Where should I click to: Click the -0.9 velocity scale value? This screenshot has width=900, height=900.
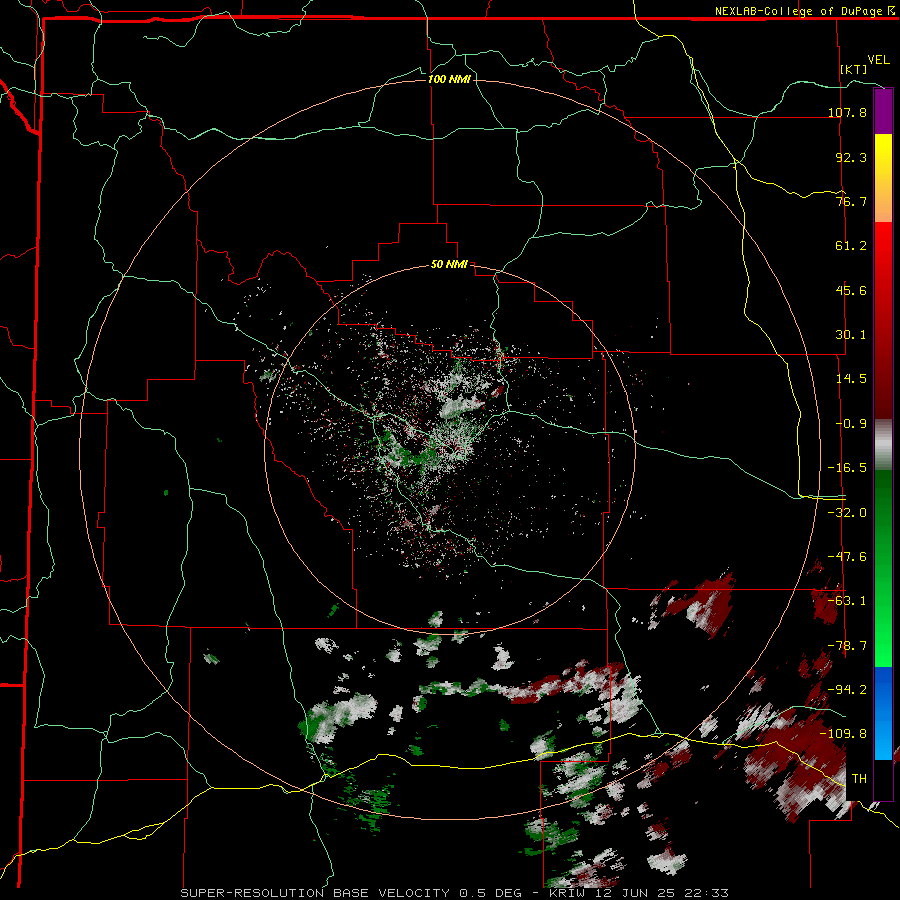click(851, 424)
